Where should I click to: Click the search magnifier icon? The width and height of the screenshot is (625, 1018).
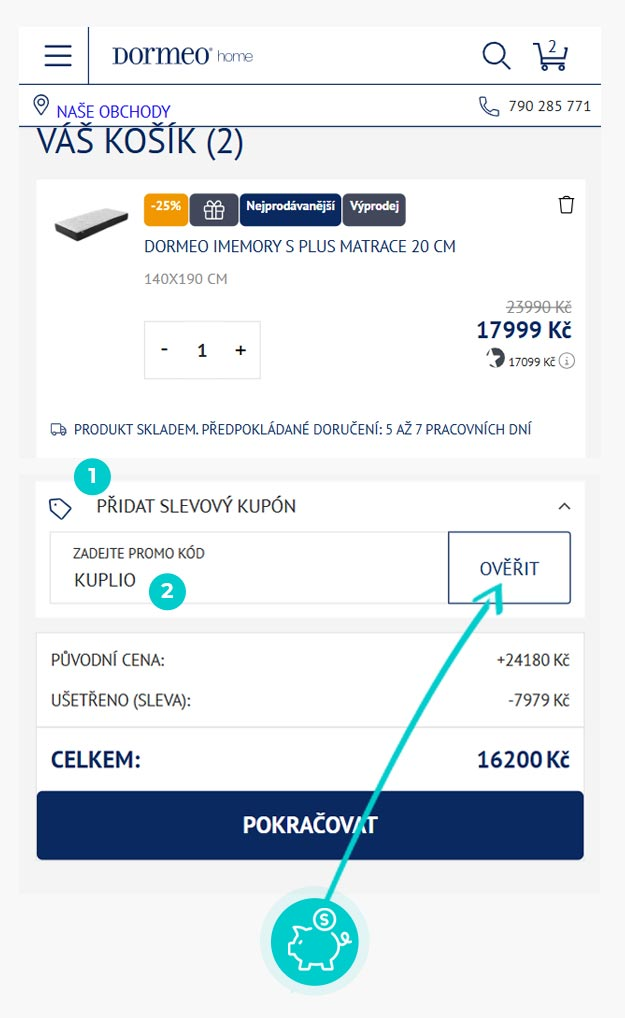[496, 55]
